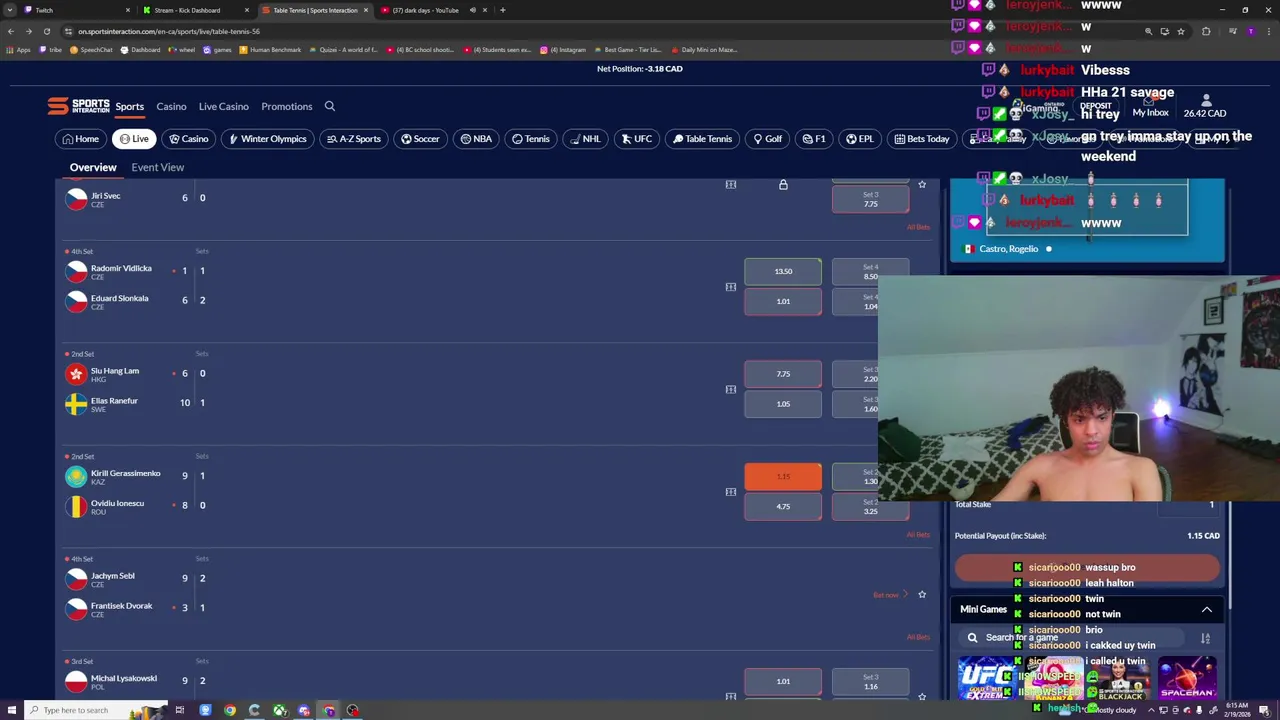This screenshot has height=720, width=1280.
Task: Deselect highlighted 1.15 odds for Gerassimenko
Action: (783, 477)
